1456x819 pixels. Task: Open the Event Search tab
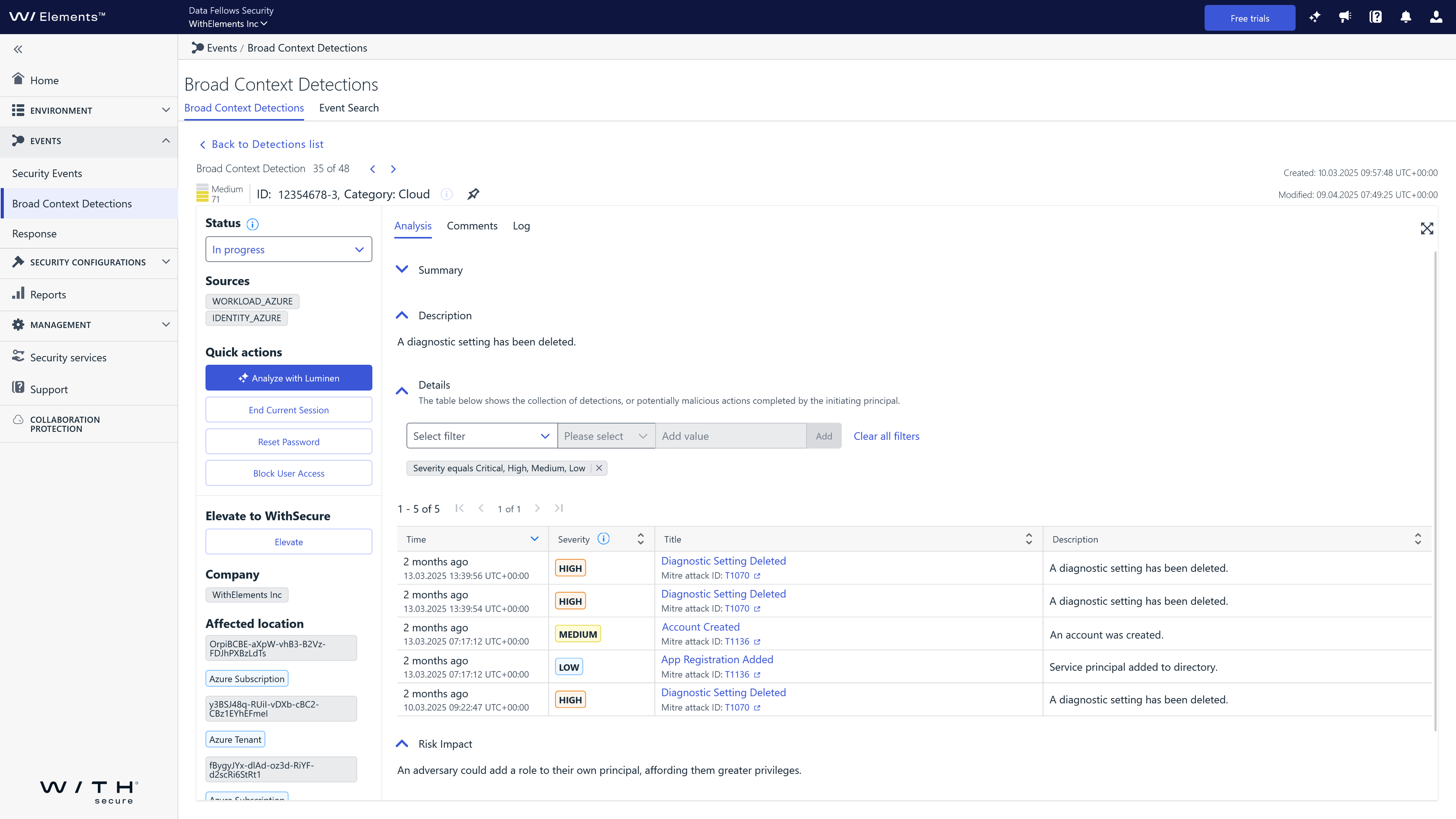(x=349, y=108)
